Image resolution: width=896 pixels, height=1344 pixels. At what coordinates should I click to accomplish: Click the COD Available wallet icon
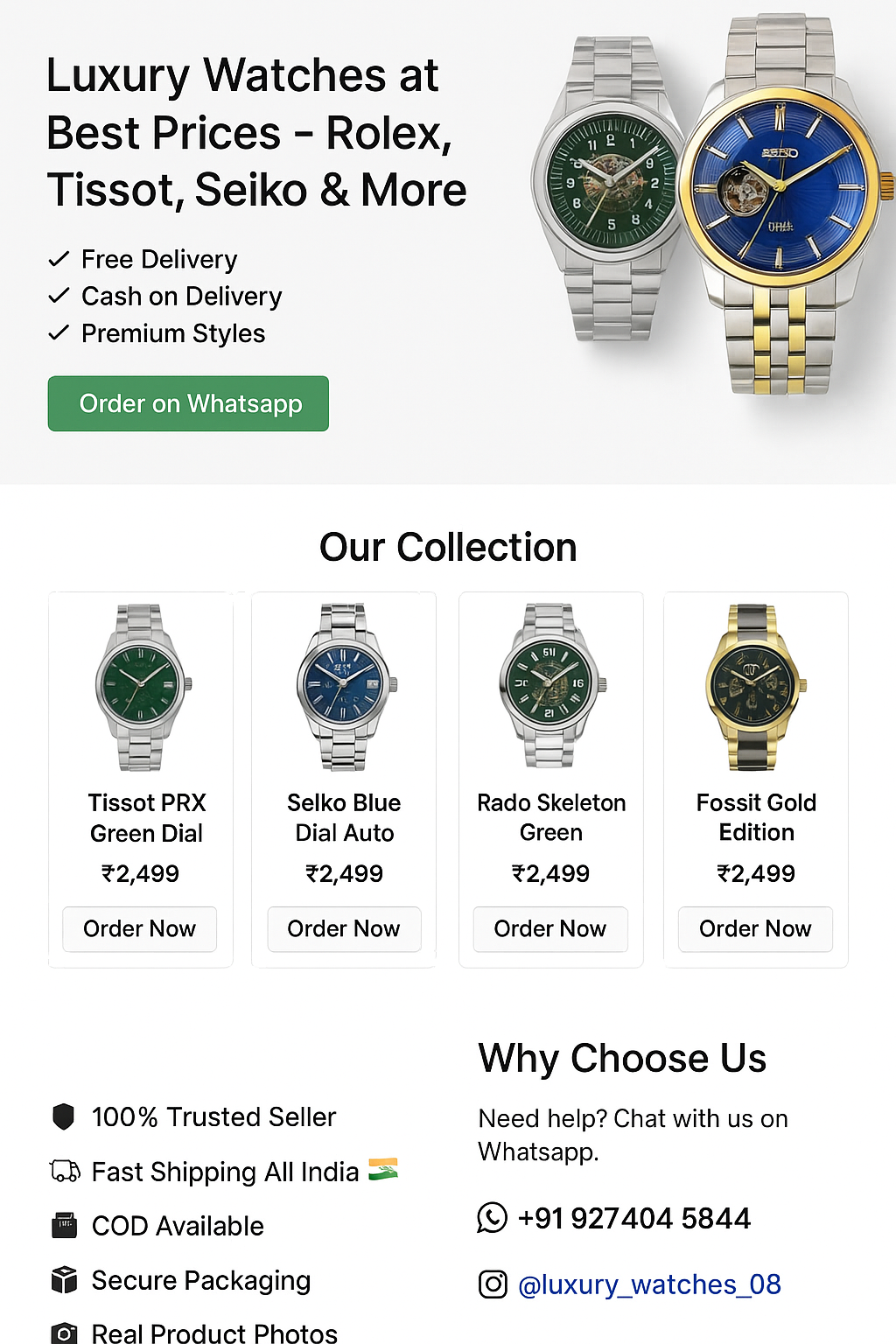pos(64,1225)
